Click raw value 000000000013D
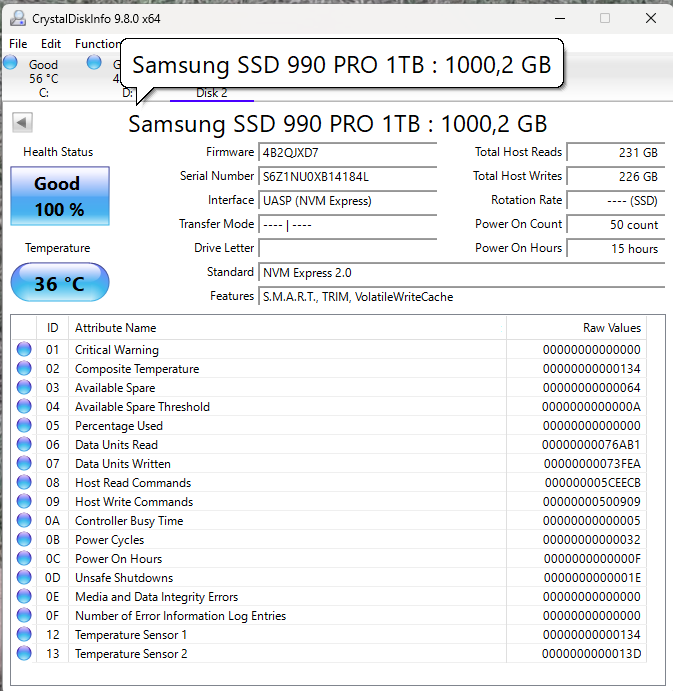 [591, 654]
